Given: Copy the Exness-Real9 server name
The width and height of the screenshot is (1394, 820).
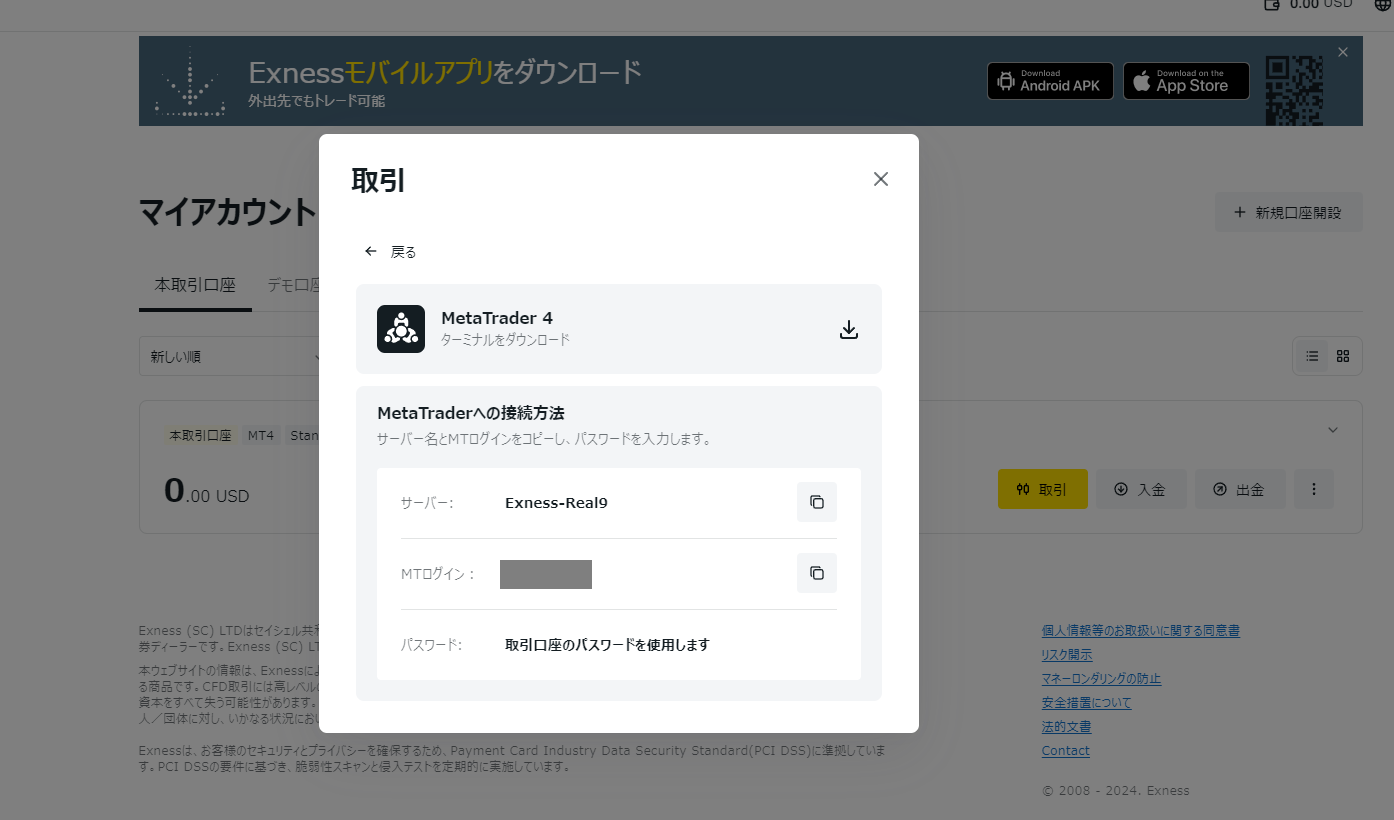Looking at the screenshot, I should 817,502.
